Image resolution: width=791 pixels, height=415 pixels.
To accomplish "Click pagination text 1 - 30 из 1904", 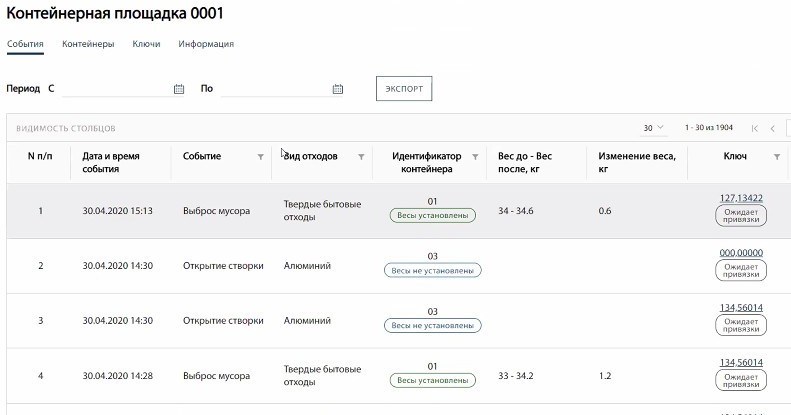I will [x=709, y=128].
